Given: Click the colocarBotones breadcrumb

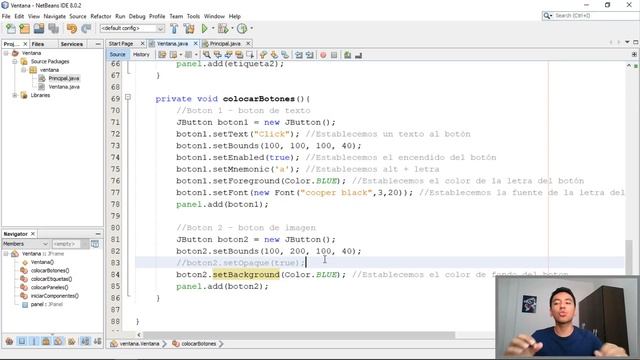Looking at the screenshot, I should [x=198, y=344].
